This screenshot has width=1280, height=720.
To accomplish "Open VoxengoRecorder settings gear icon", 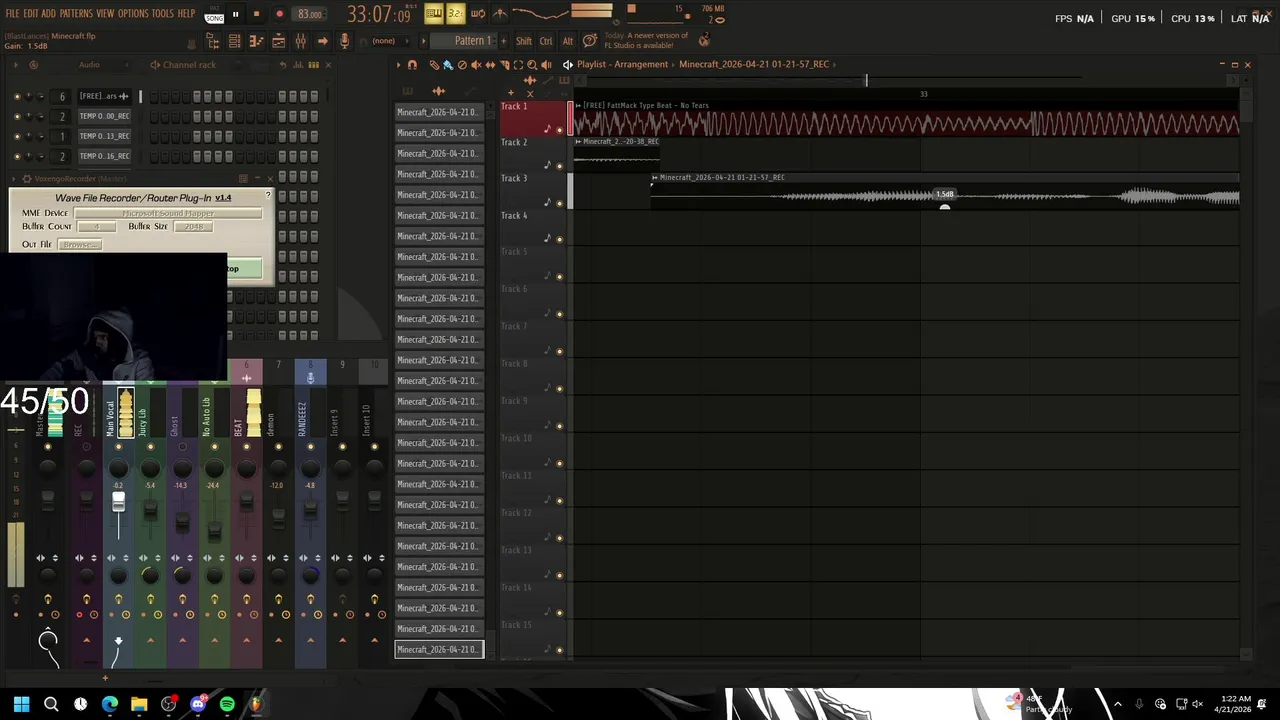I will click(x=27, y=179).
